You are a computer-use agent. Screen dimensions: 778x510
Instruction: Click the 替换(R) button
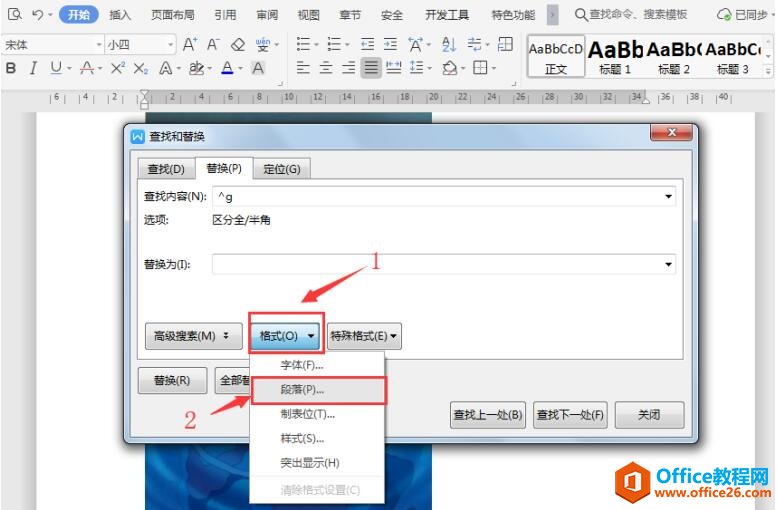(172, 381)
